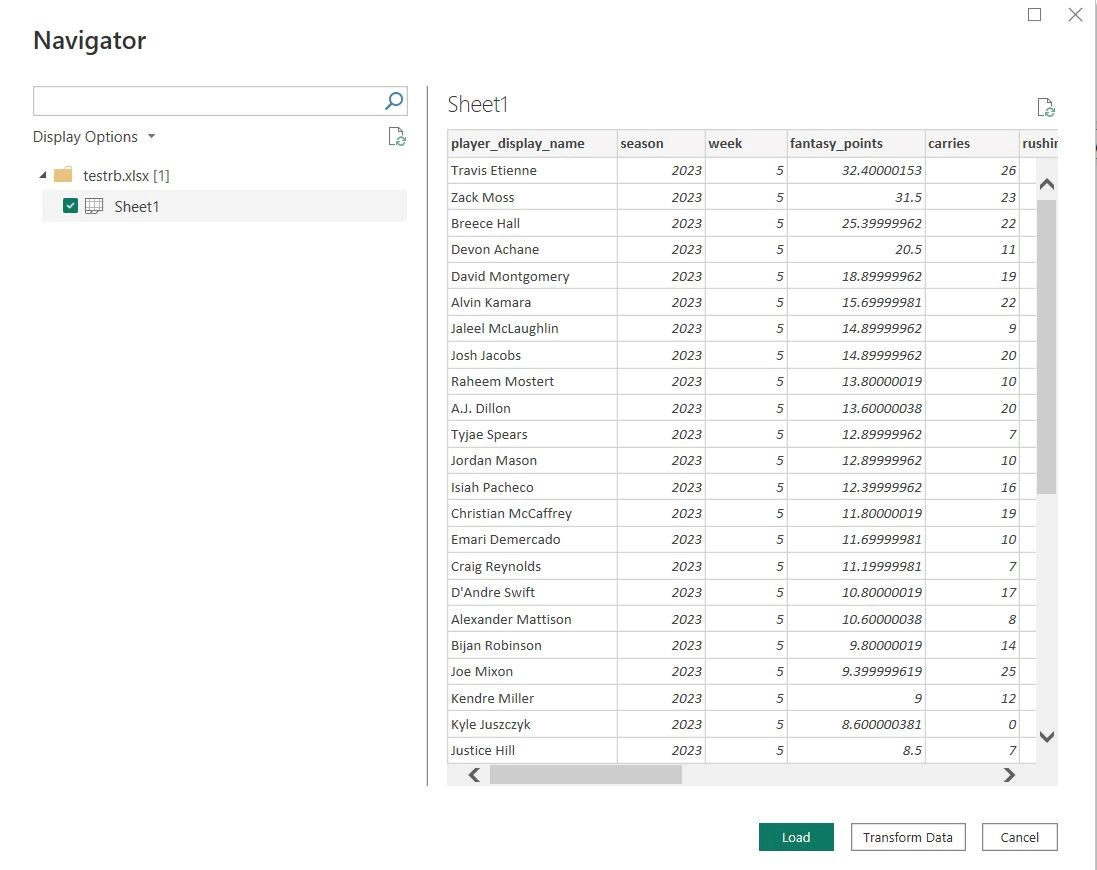
Task: Click the table icon next to Sheet1
Action: coord(95,206)
